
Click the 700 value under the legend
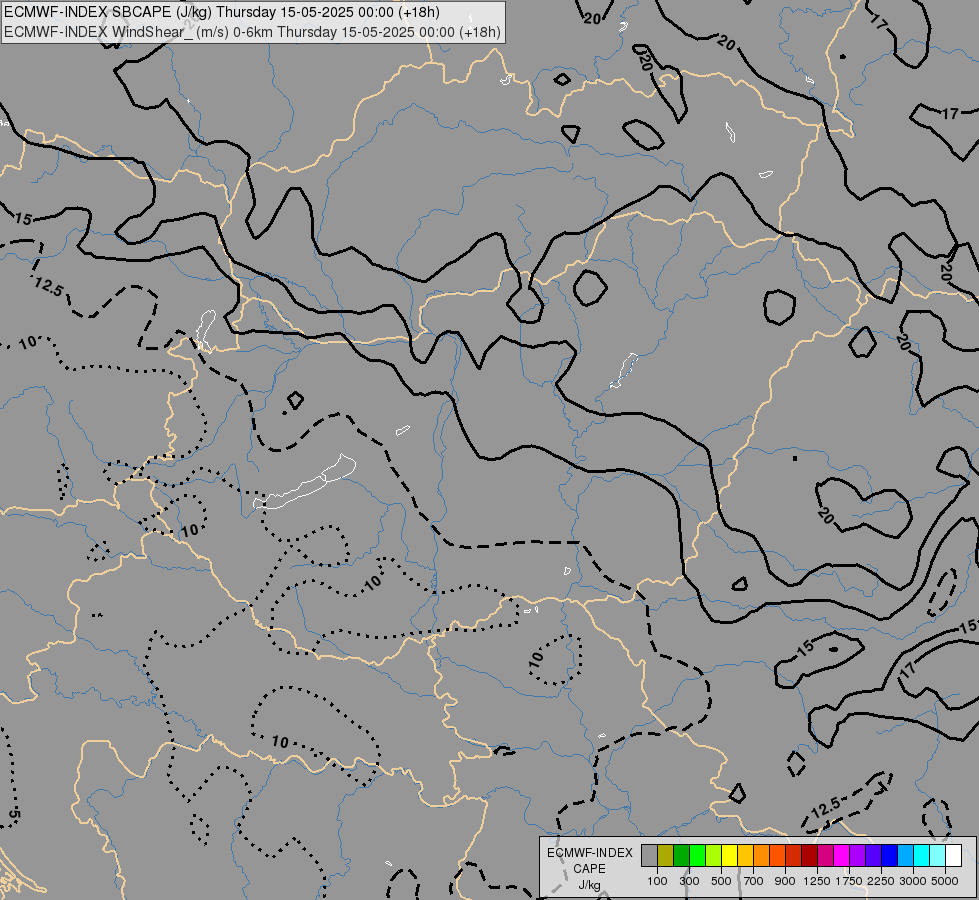point(754,881)
